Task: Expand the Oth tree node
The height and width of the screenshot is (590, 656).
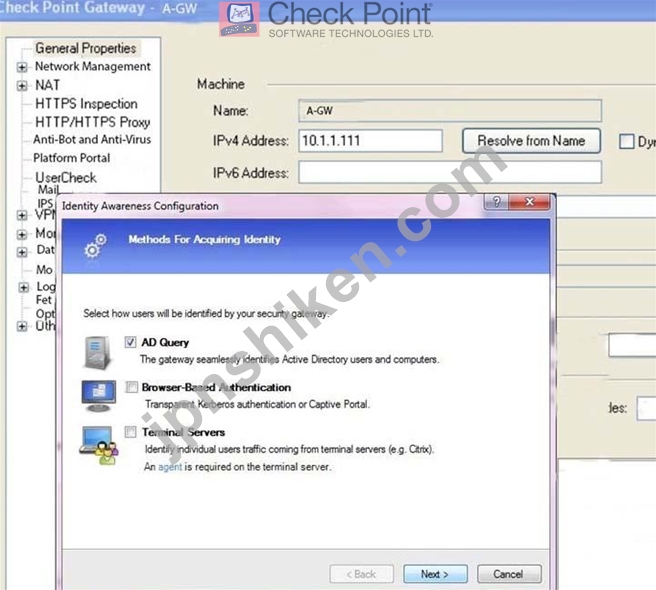Action: coord(22,326)
